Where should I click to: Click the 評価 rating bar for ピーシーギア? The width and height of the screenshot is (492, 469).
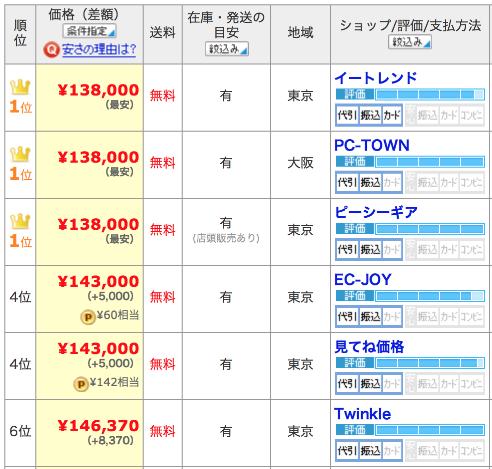pyautogui.click(x=410, y=229)
